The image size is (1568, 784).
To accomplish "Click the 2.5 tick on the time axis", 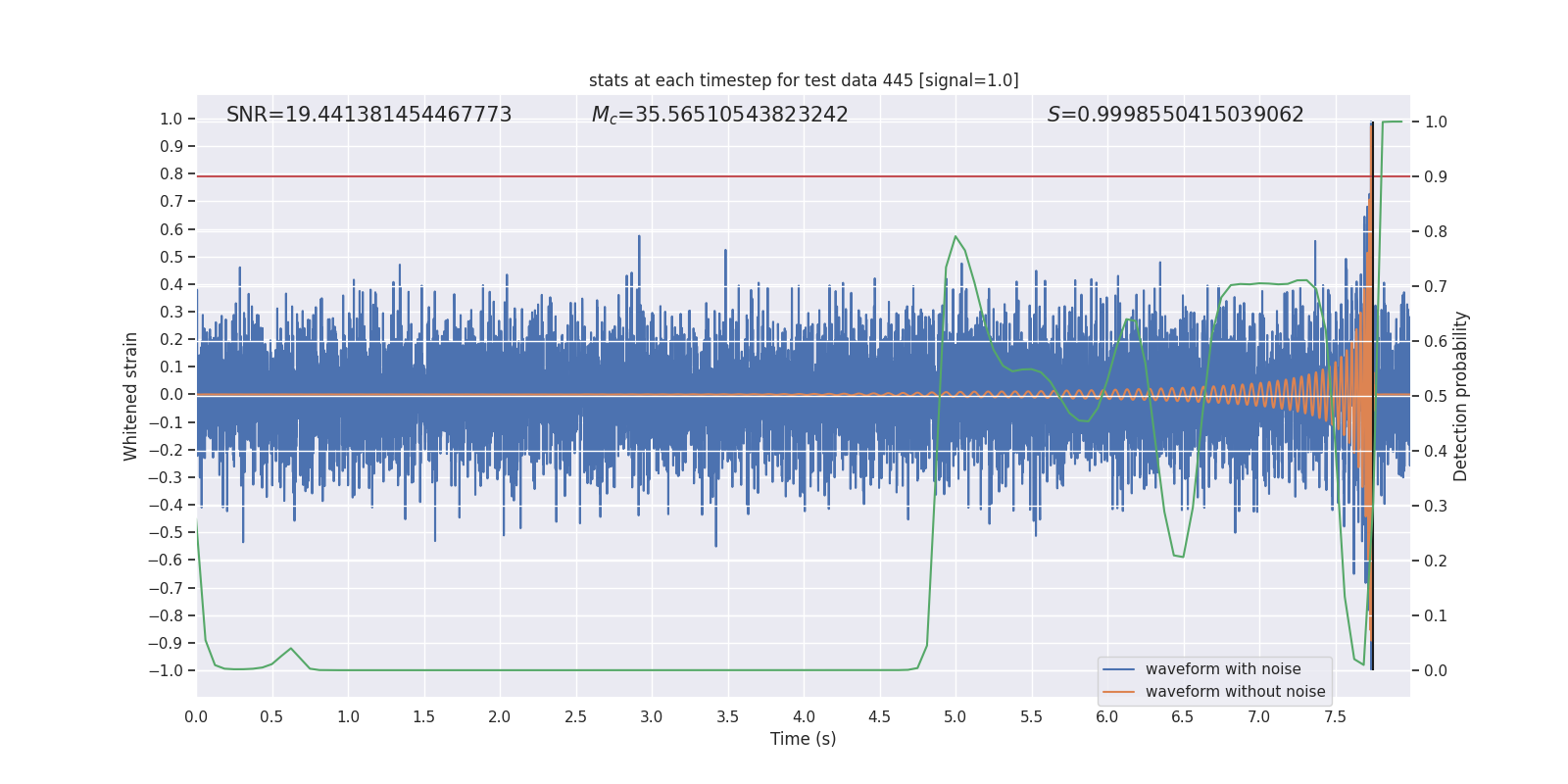I will (x=575, y=716).
